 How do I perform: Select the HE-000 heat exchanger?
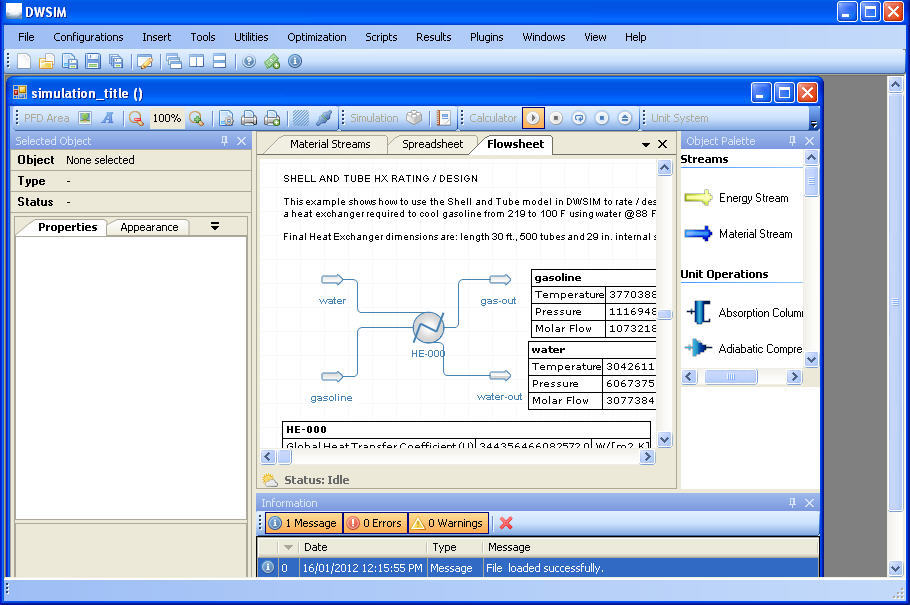click(x=428, y=327)
